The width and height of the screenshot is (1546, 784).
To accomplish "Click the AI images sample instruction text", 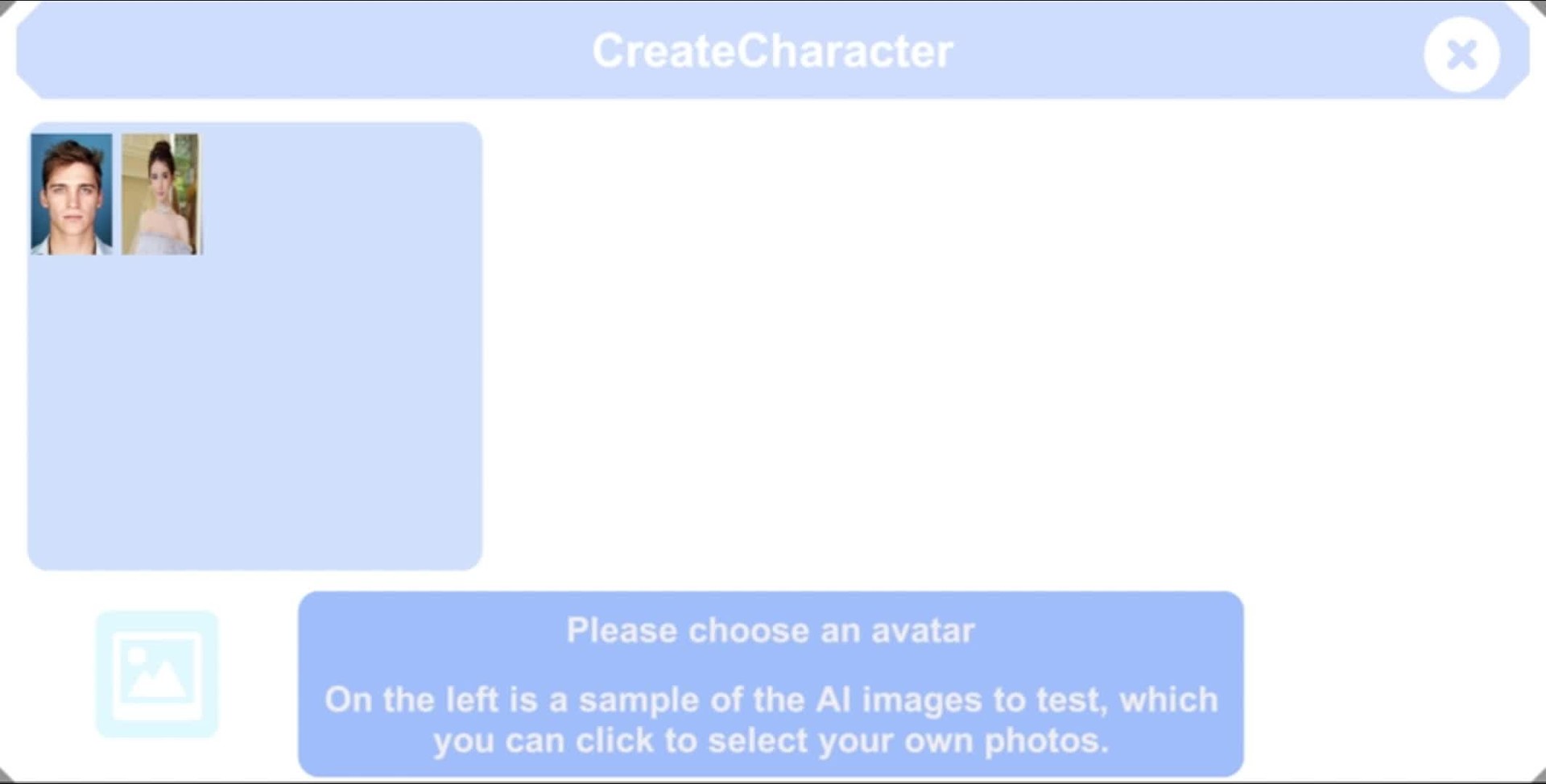I will 771,700.
